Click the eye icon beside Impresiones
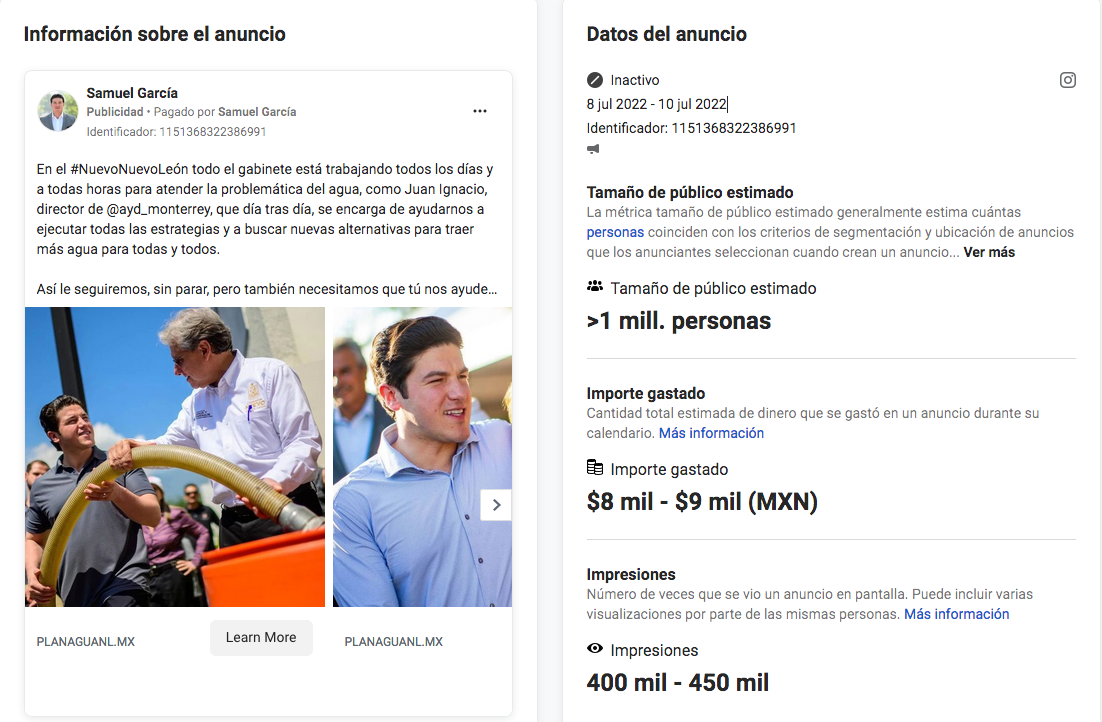Viewport: 1102px width, 722px height. pos(595,648)
